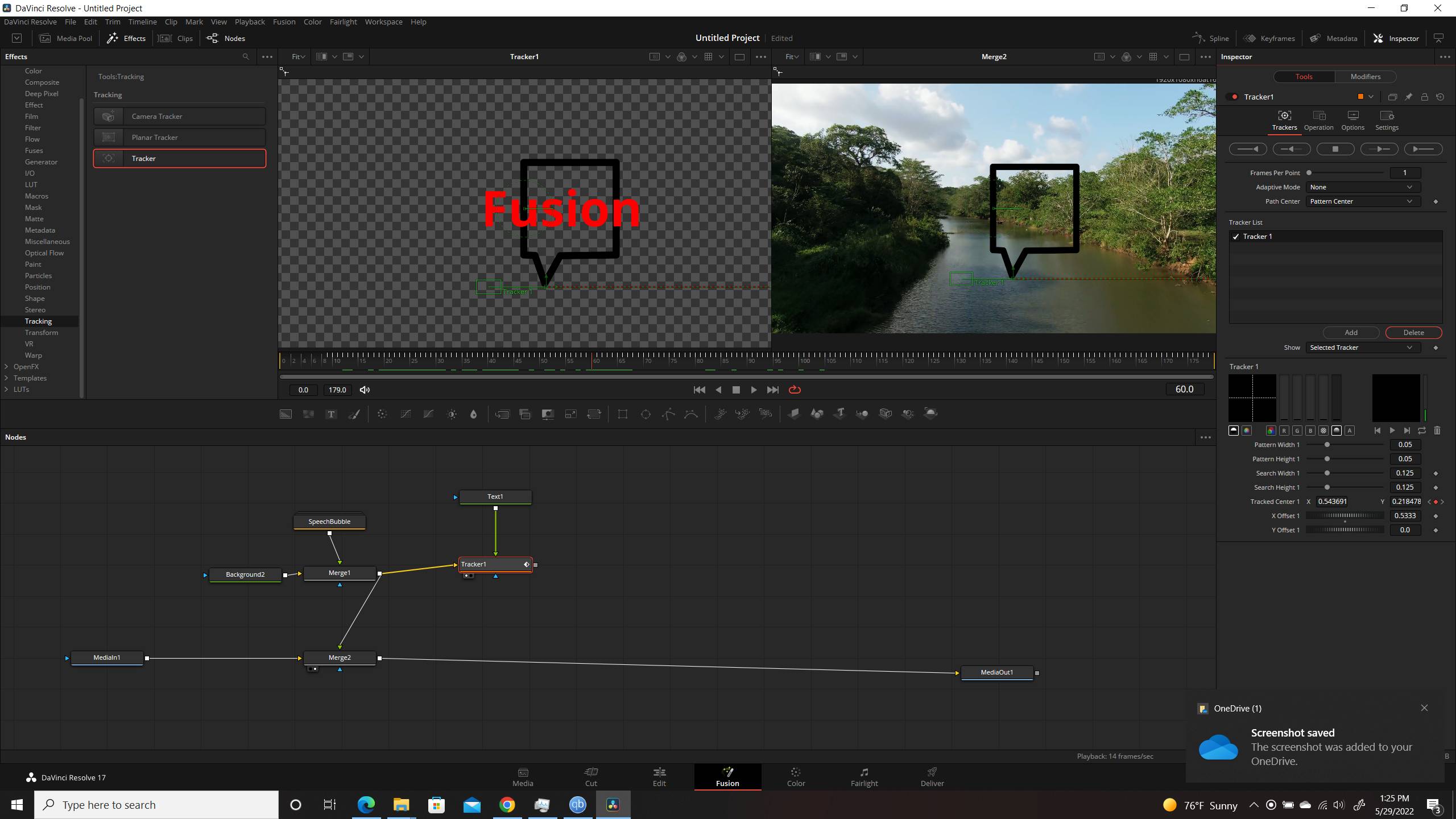Toggle the Tracker1 enable switch in Inspector
This screenshot has width=1456, height=819.
1233,97
